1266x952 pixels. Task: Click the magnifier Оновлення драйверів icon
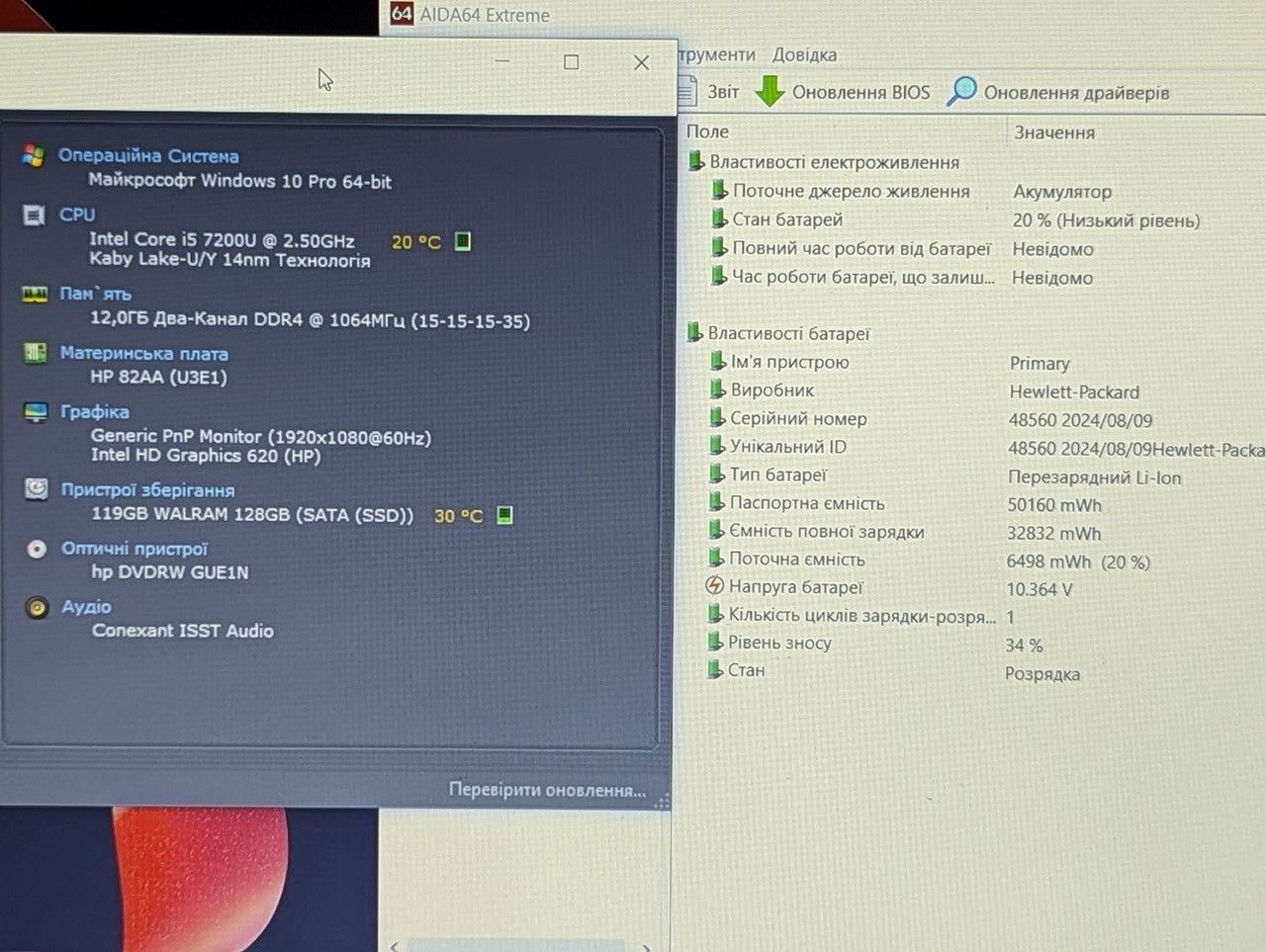pyautogui.click(x=961, y=91)
